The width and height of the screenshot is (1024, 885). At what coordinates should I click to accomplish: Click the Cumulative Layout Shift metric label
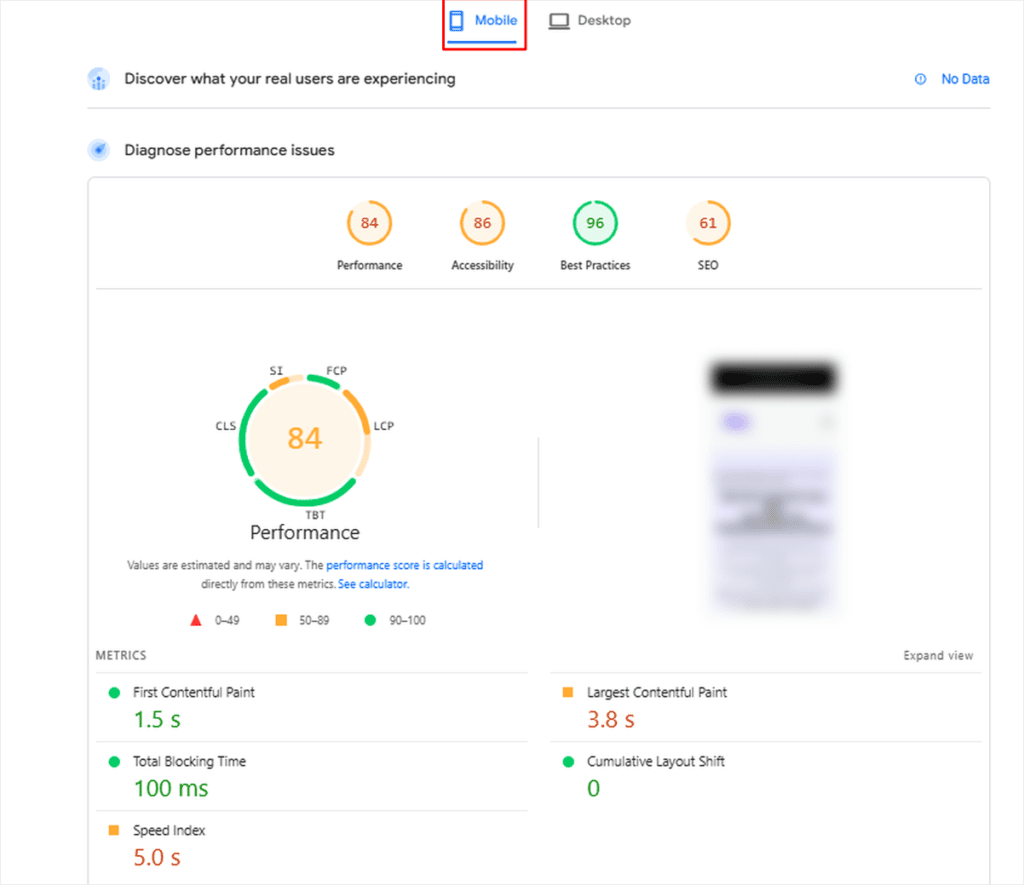click(x=656, y=762)
